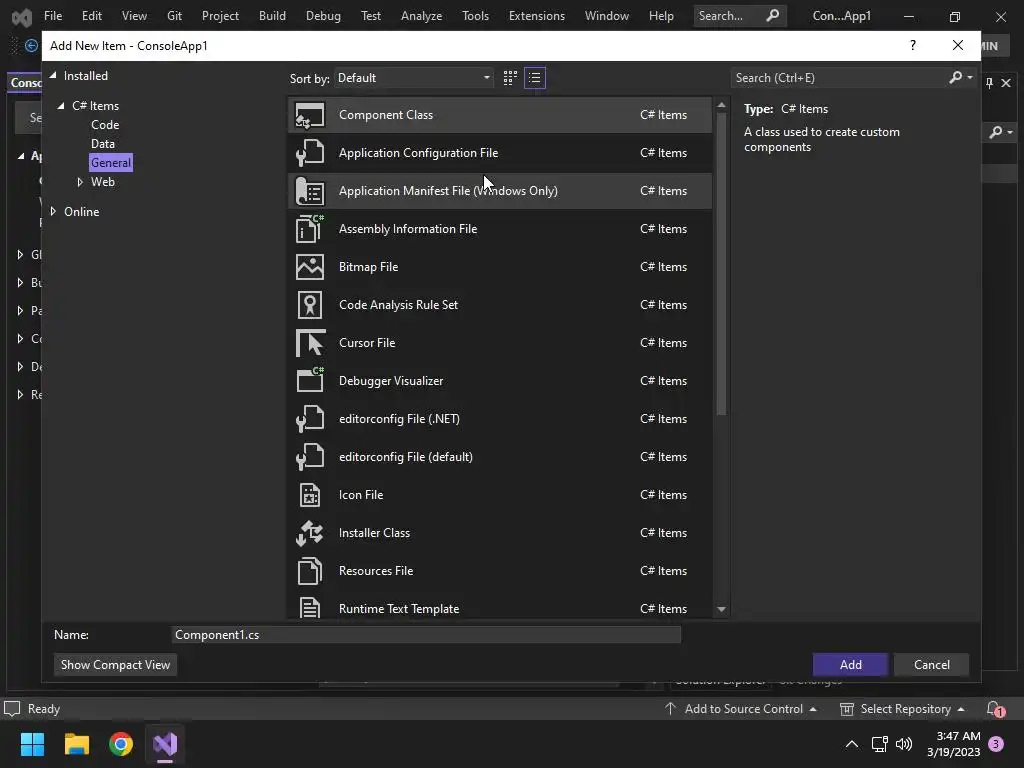
Task: Click the network tray icon
Action: (879, 744)
